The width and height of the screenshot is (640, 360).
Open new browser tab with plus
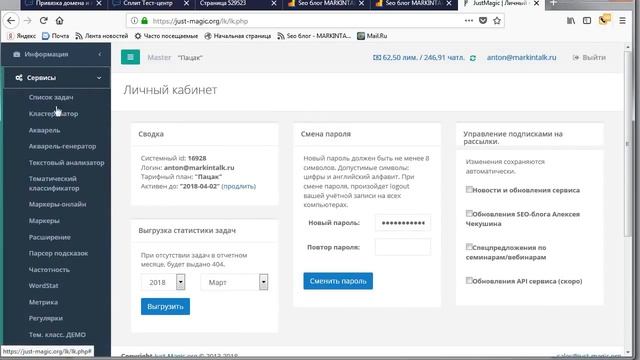point(553,3)
